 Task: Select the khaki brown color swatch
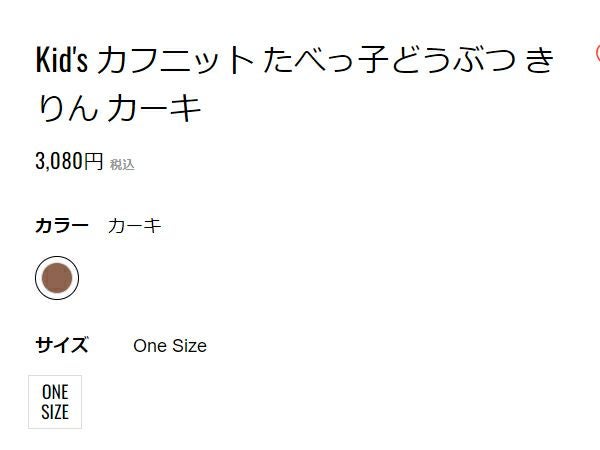click(57, 278)
